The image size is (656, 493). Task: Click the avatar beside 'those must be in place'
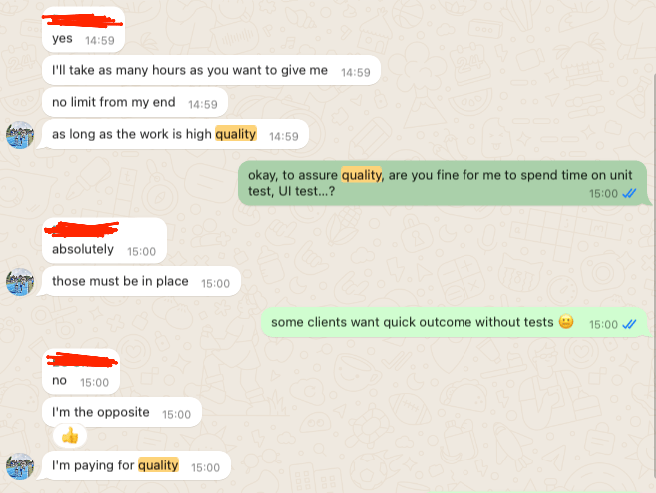pos(20,282)
